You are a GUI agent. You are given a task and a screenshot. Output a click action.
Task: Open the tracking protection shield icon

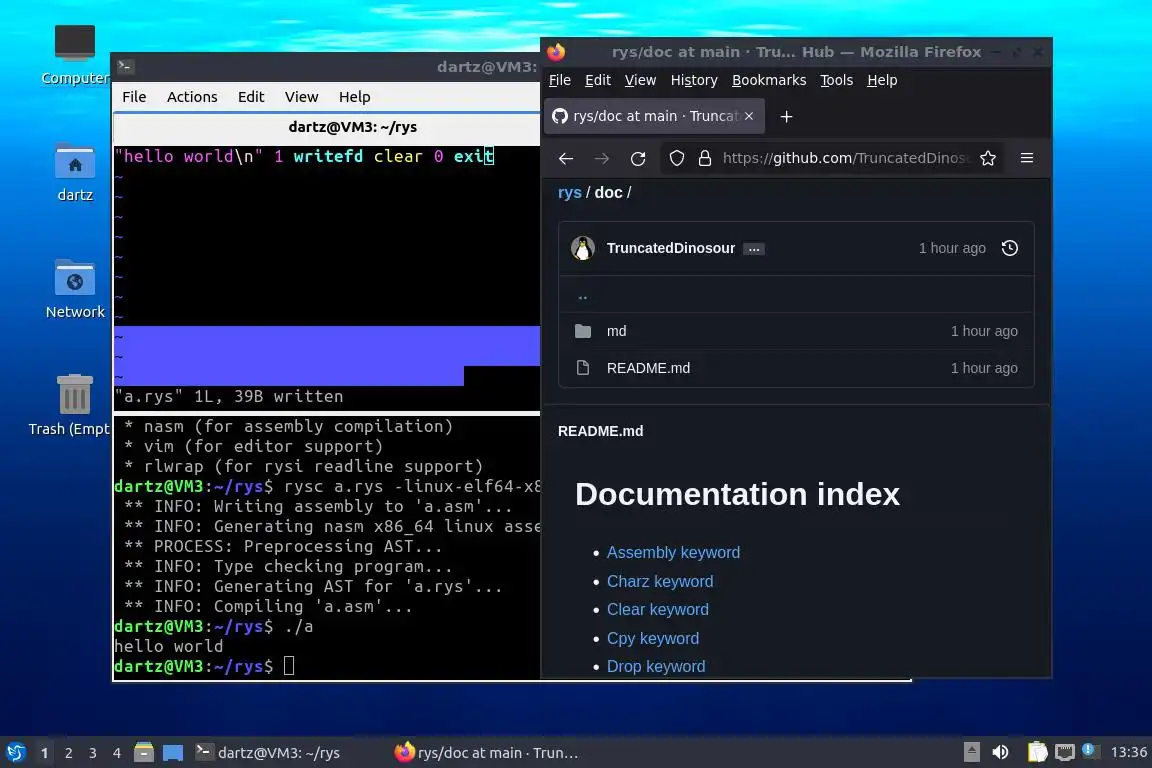(677, 159)
